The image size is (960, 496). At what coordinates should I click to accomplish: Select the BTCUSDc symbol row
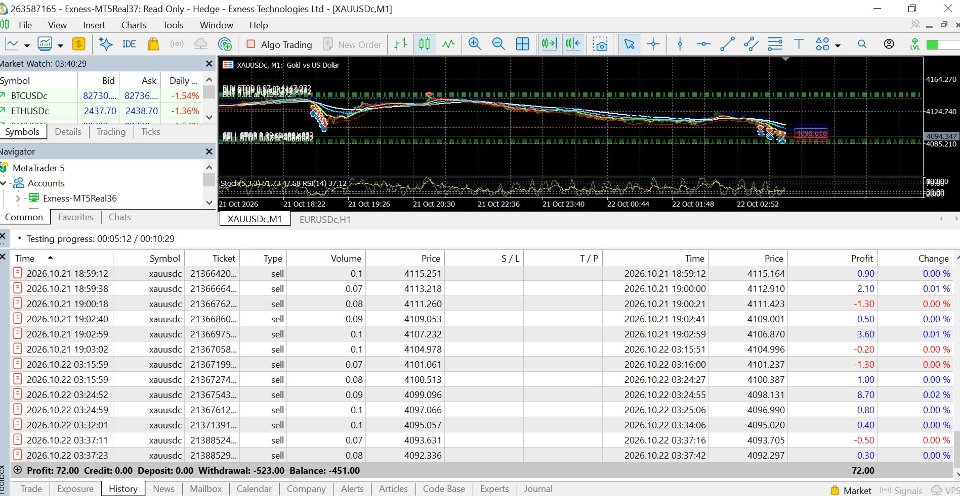click(102, 96)
